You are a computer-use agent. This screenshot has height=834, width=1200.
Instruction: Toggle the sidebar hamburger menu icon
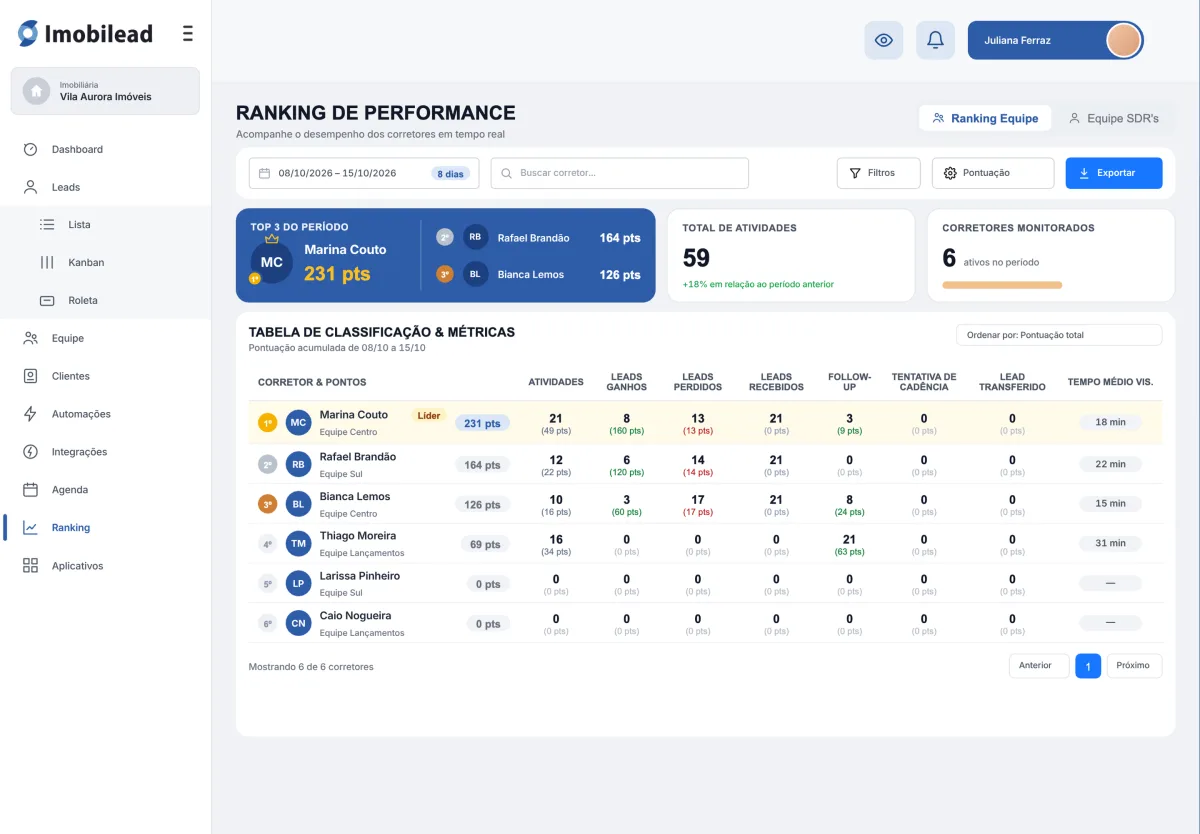click(x=188, y=34)
